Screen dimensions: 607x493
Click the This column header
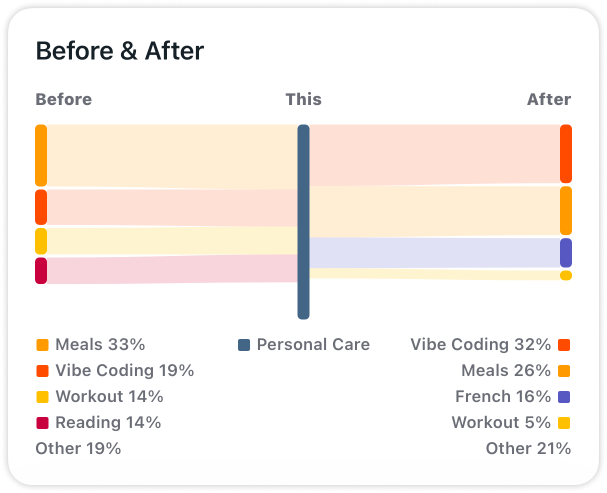(304, 99)
